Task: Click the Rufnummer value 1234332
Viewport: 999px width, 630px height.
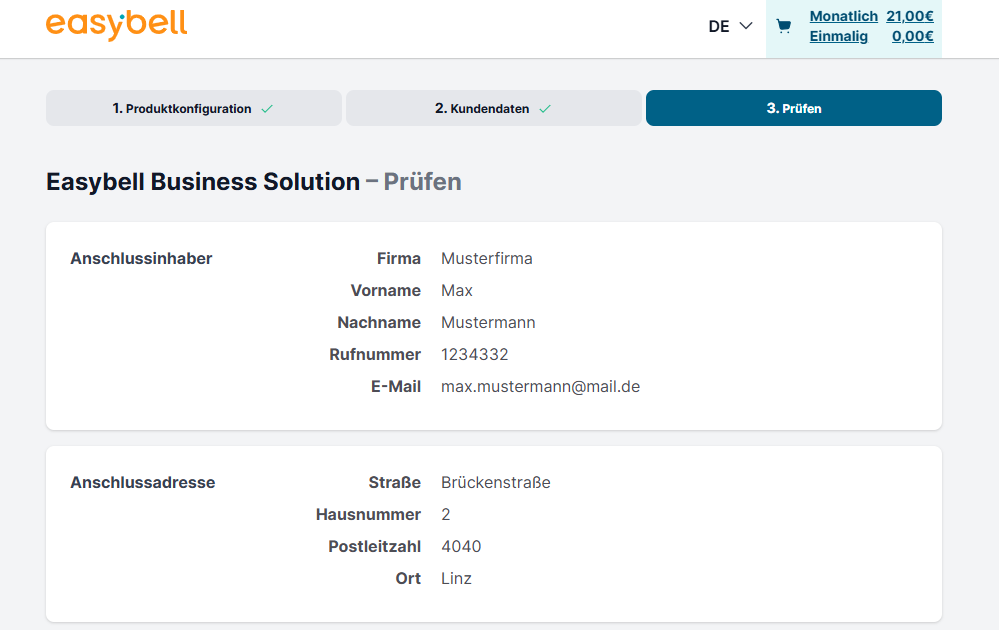Action: click(475, 354)
